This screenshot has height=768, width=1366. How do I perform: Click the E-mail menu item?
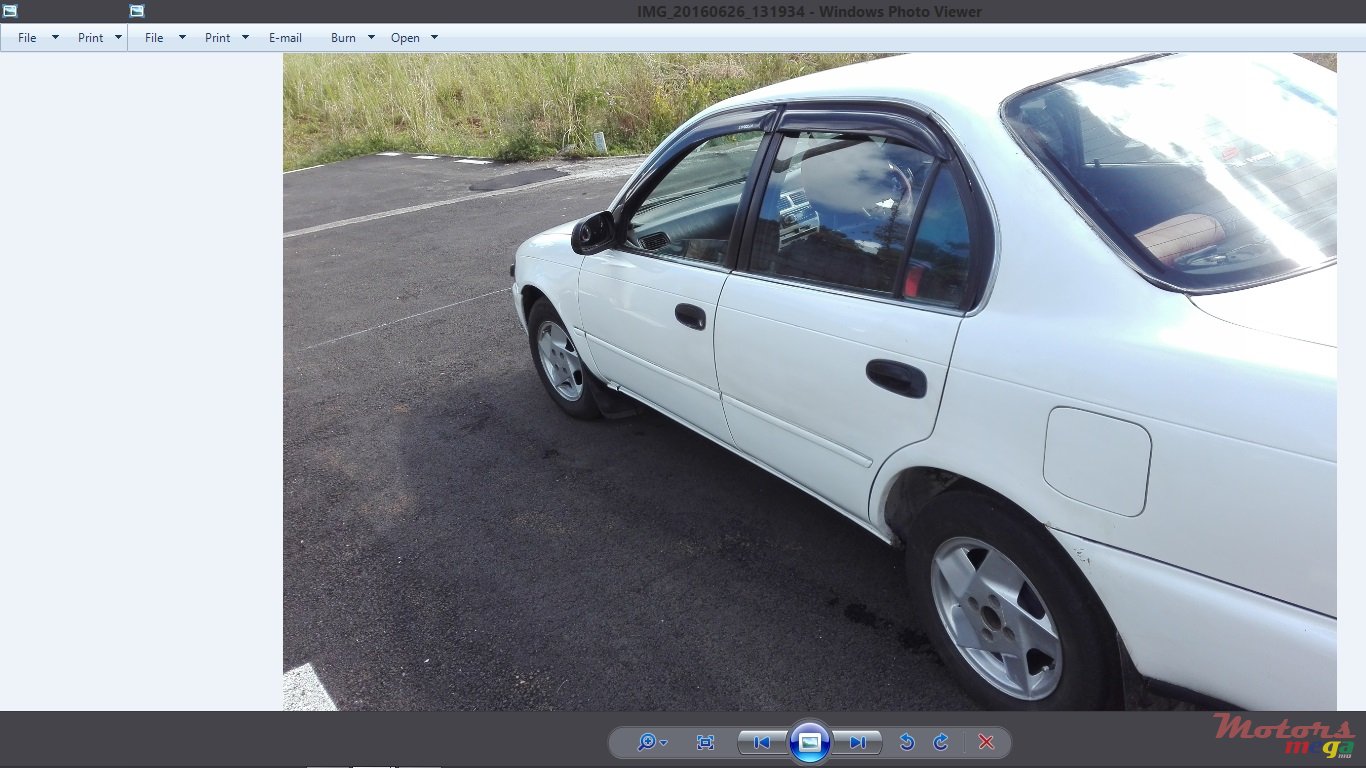(286, 37)
